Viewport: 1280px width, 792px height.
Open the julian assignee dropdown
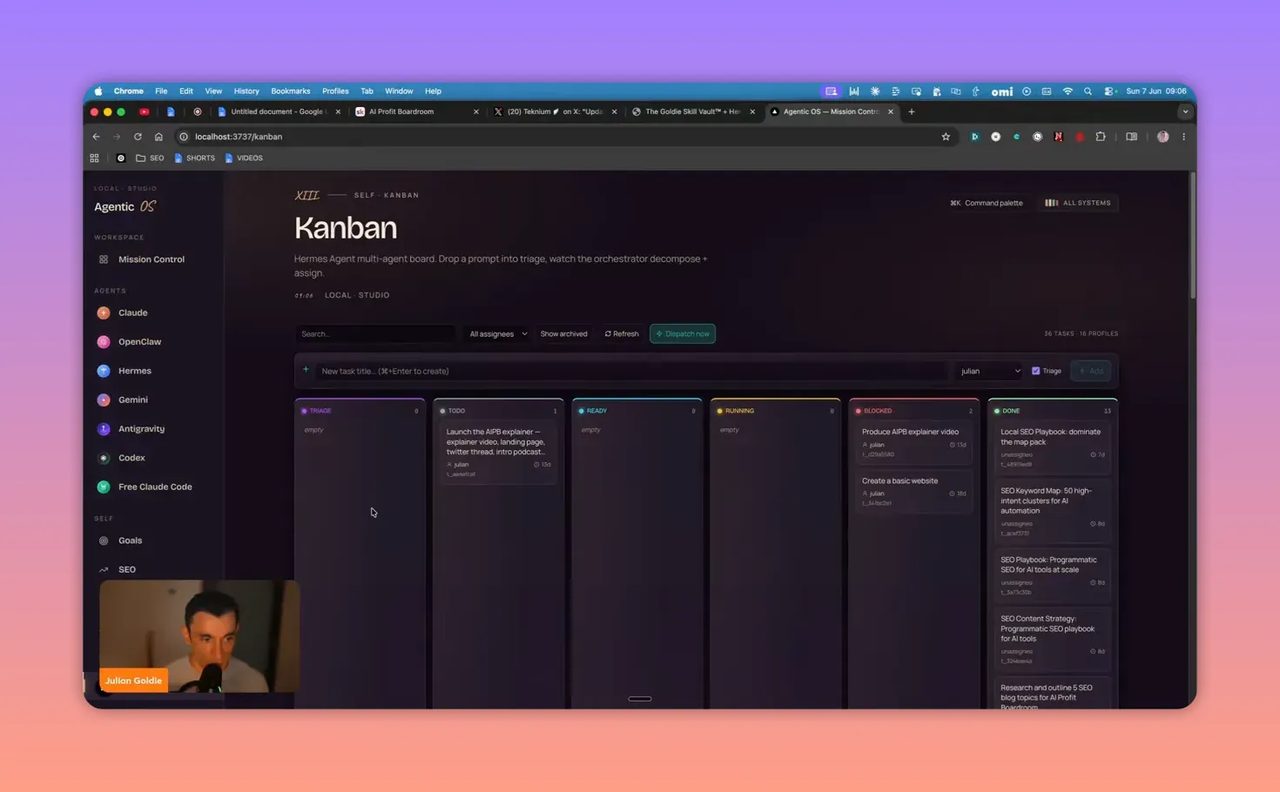[x=990, y=371]
